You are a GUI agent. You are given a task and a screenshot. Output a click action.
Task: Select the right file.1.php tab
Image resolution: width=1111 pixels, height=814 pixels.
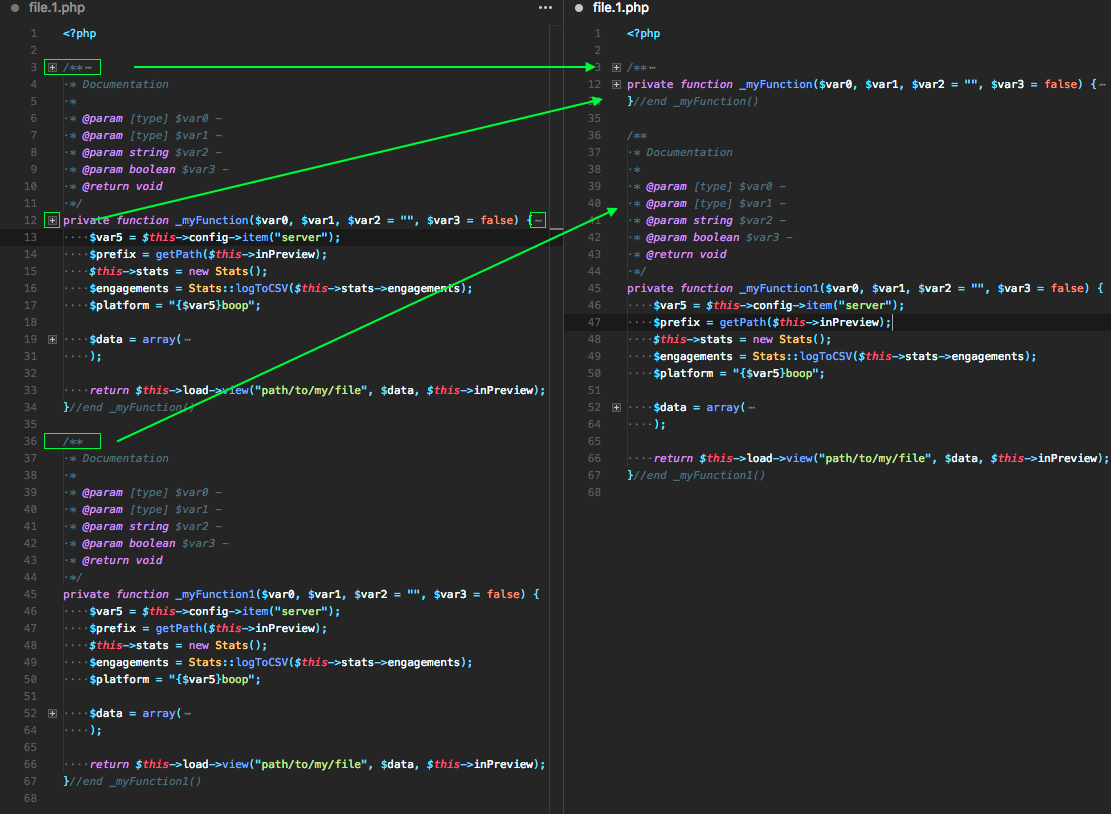[621, 8]
